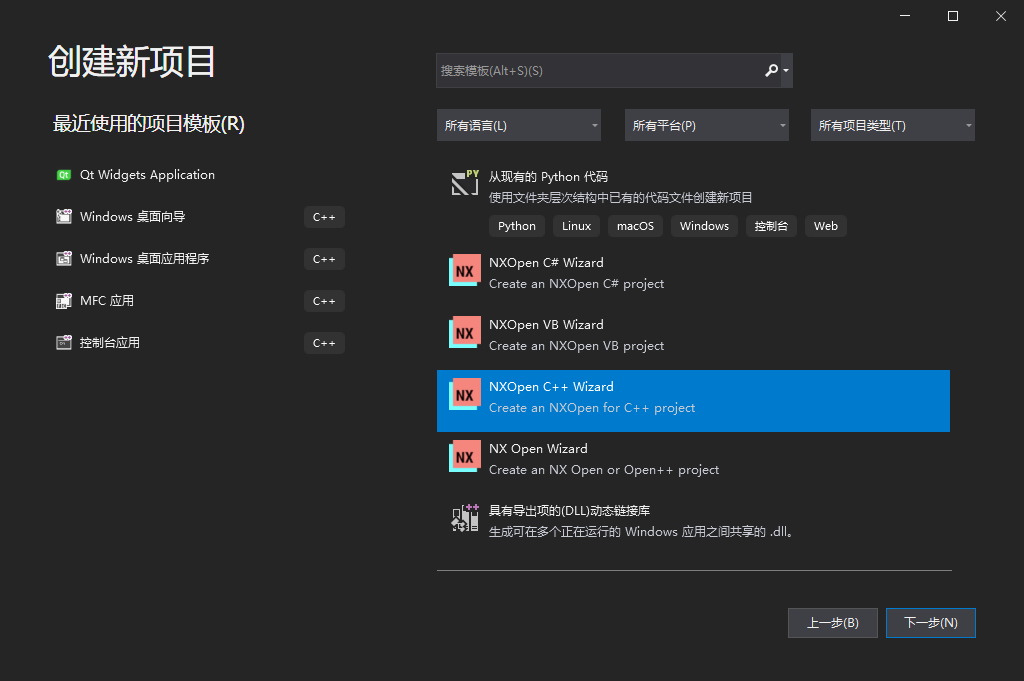Select NX Open Wizard template title
The image size is (1024, 681).
point(538,449)
